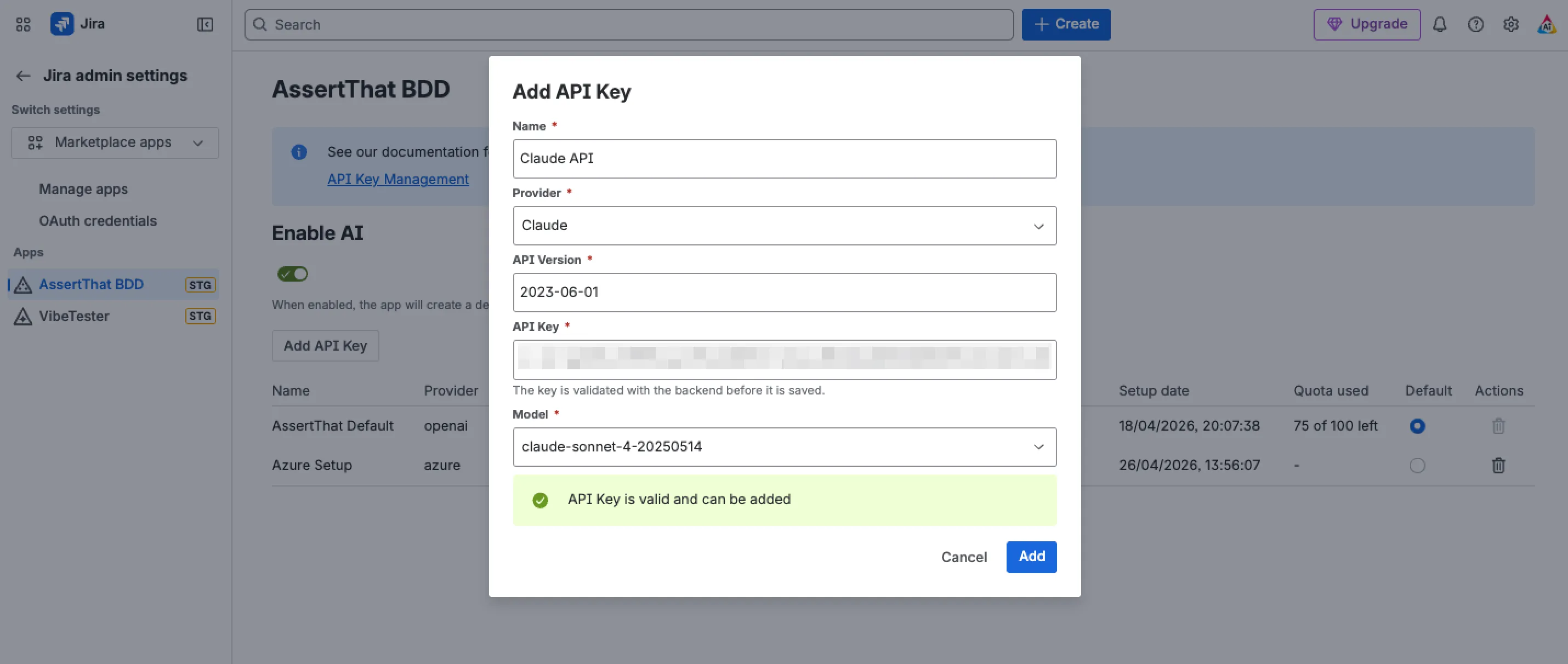This screenshot has width=1568, height=664.
Task: Open the app switcher grid icon
Action: click(x=23, y=24)
